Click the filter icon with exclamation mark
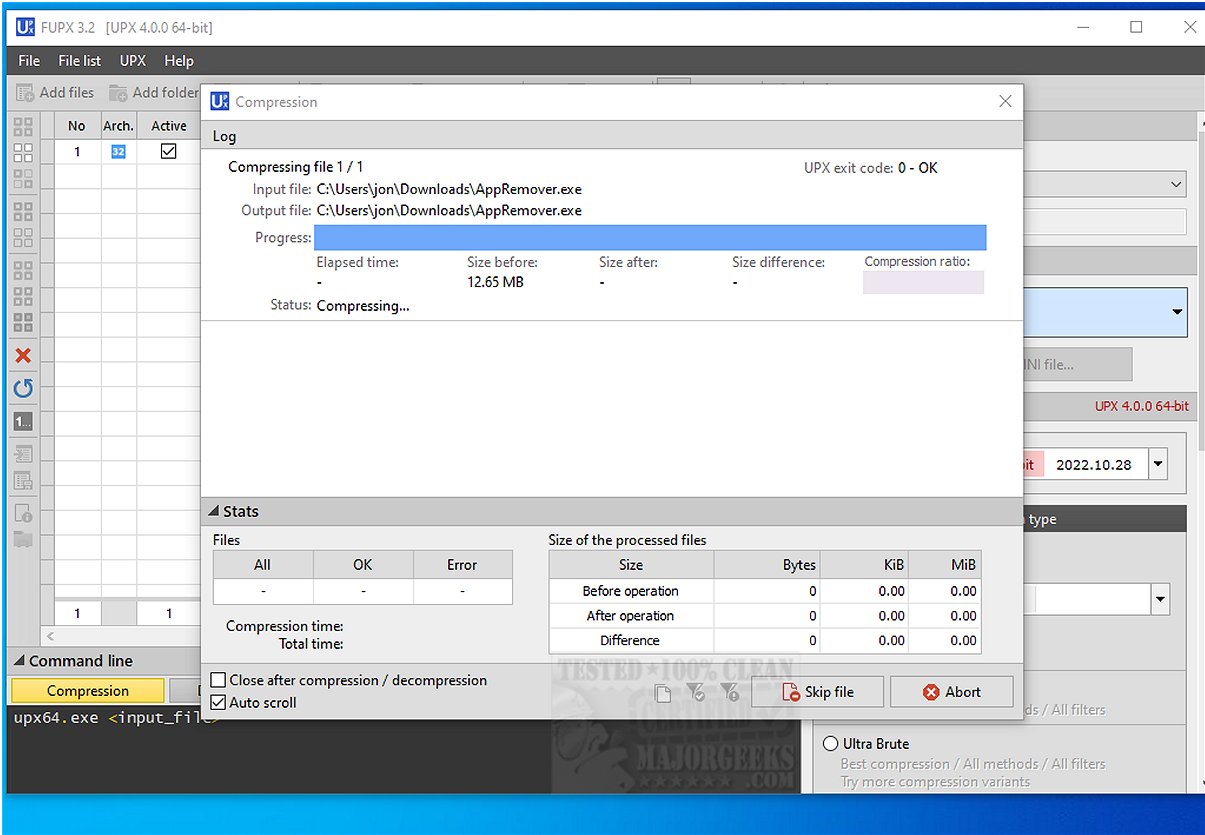1205x835 pixels. pyautogui.click(x=730, y=692)
